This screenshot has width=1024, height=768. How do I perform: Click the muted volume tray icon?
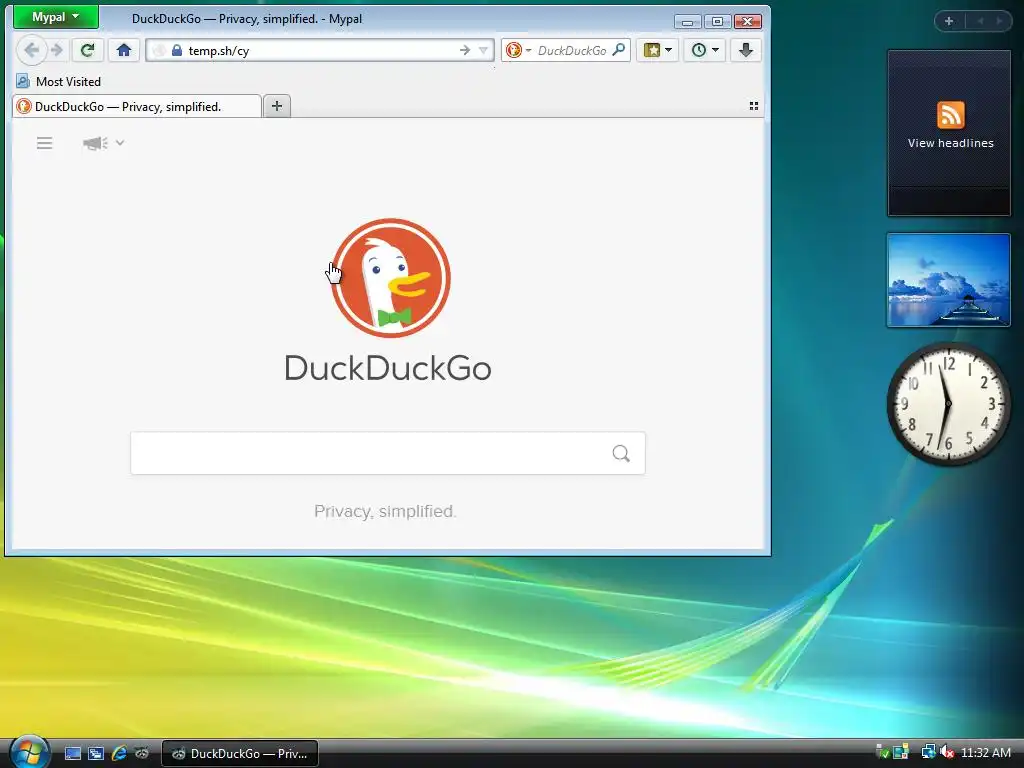947,752
